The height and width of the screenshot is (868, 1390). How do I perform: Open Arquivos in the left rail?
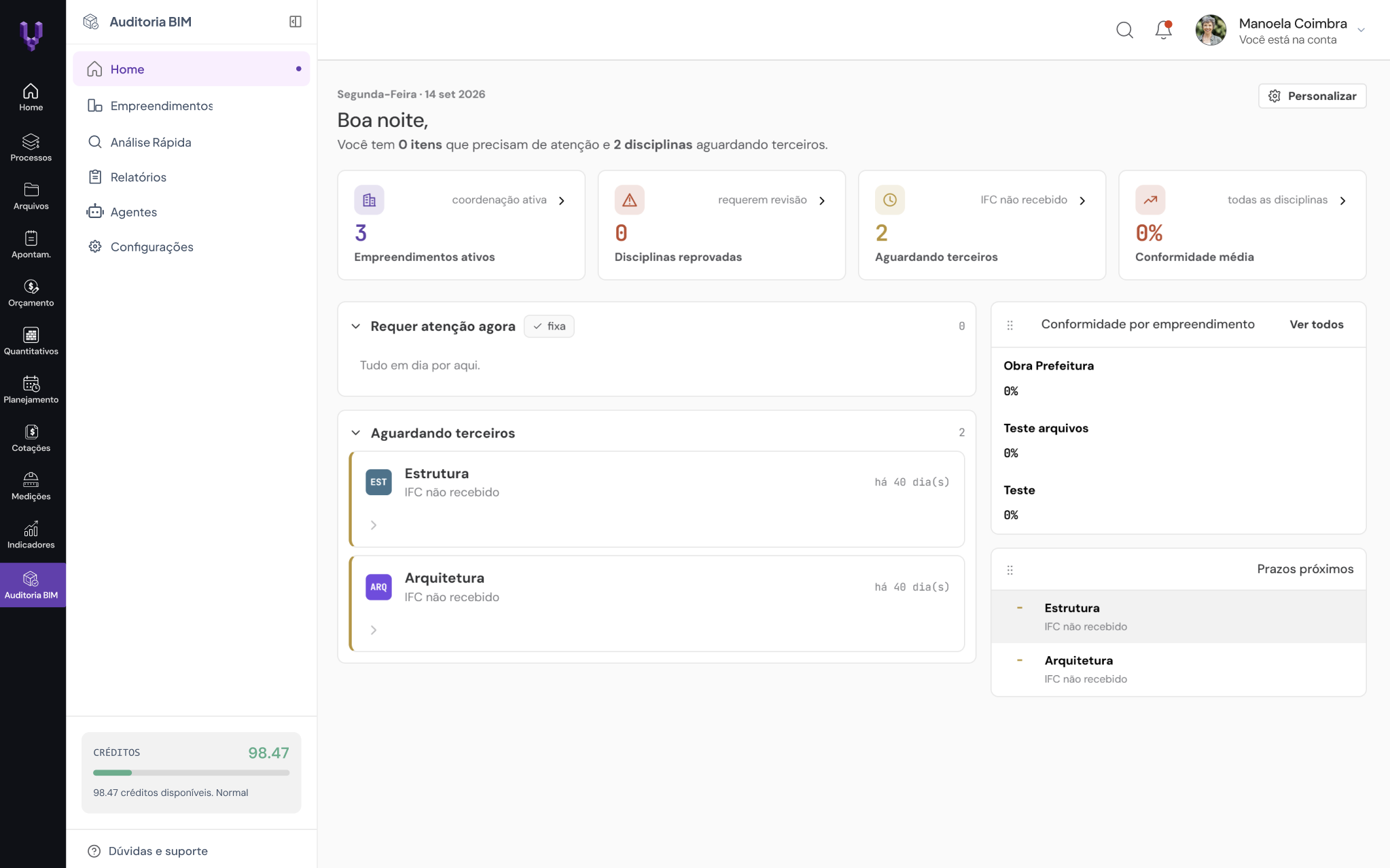pyautogui.click(x=31, y=196)
